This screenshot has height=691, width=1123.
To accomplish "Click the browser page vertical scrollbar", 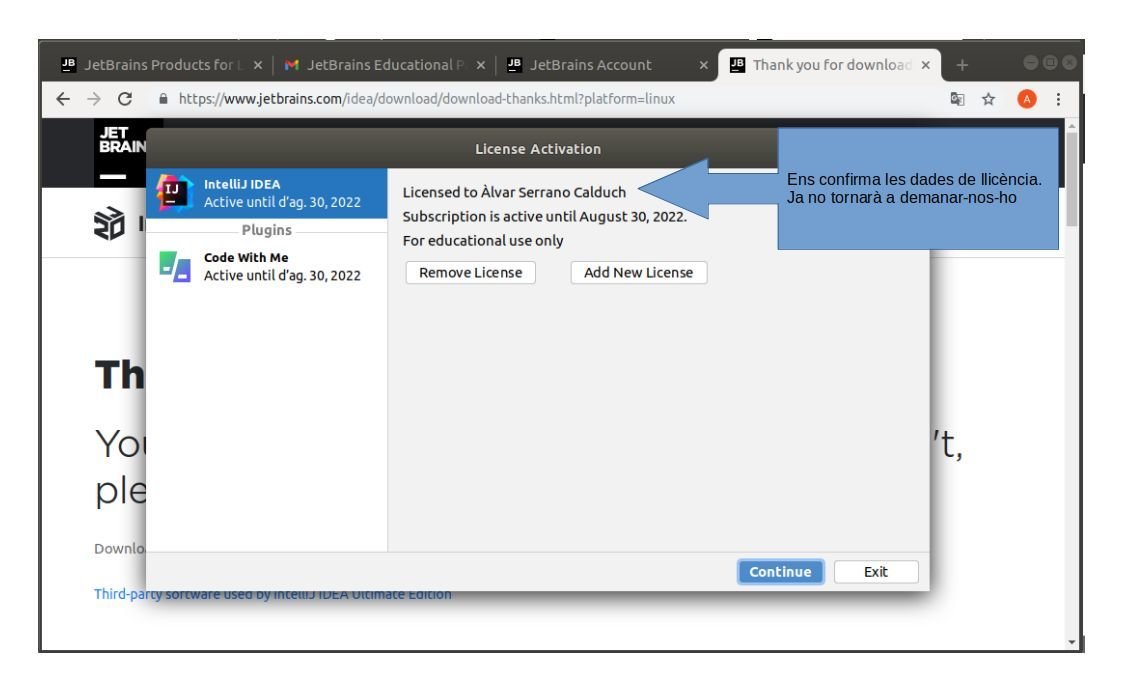I will click(1071, 179).
